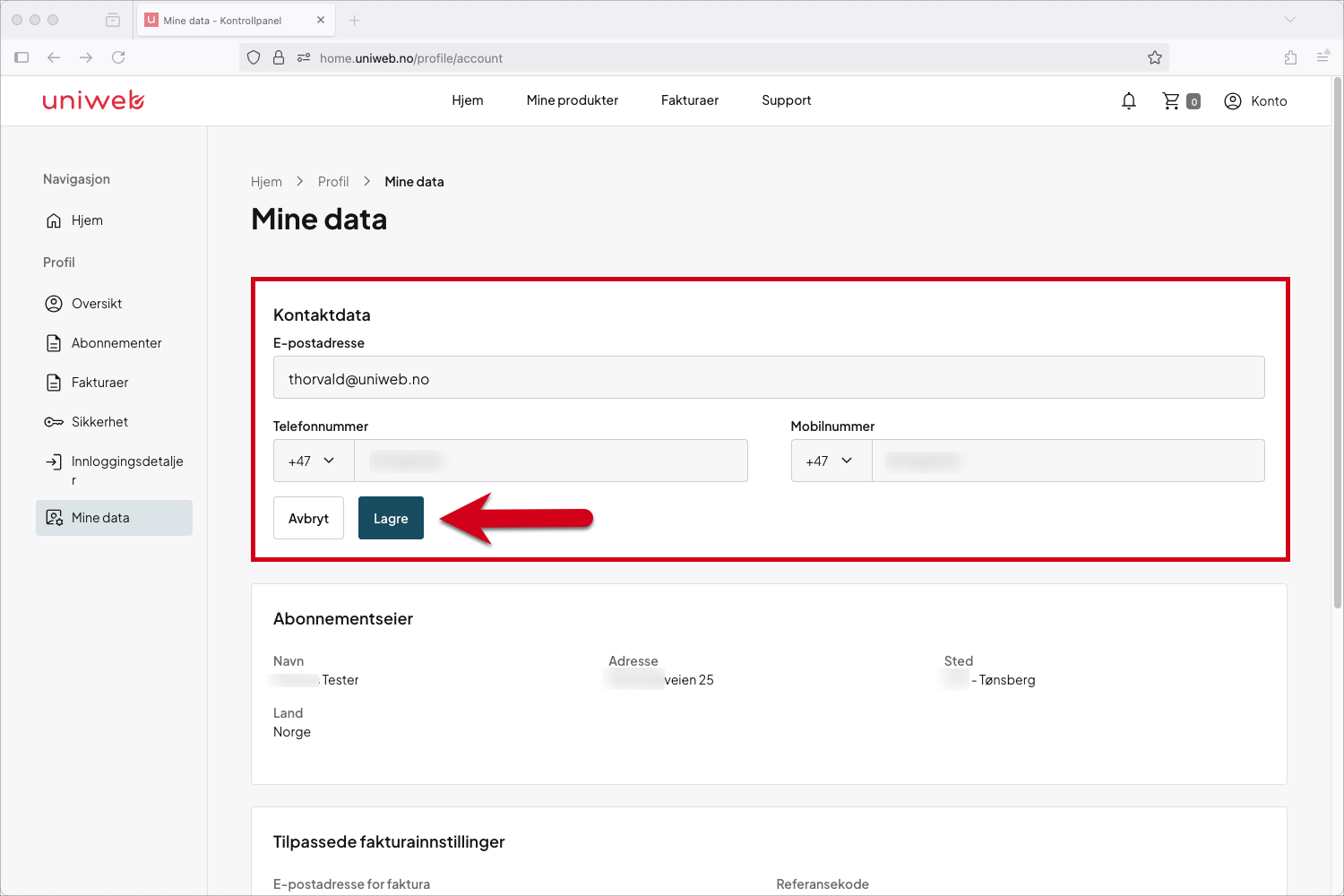Image resolution: width=1344 pixels, height=896 pixels.
Task: Reload the page
Action: (x=118, y=57)
